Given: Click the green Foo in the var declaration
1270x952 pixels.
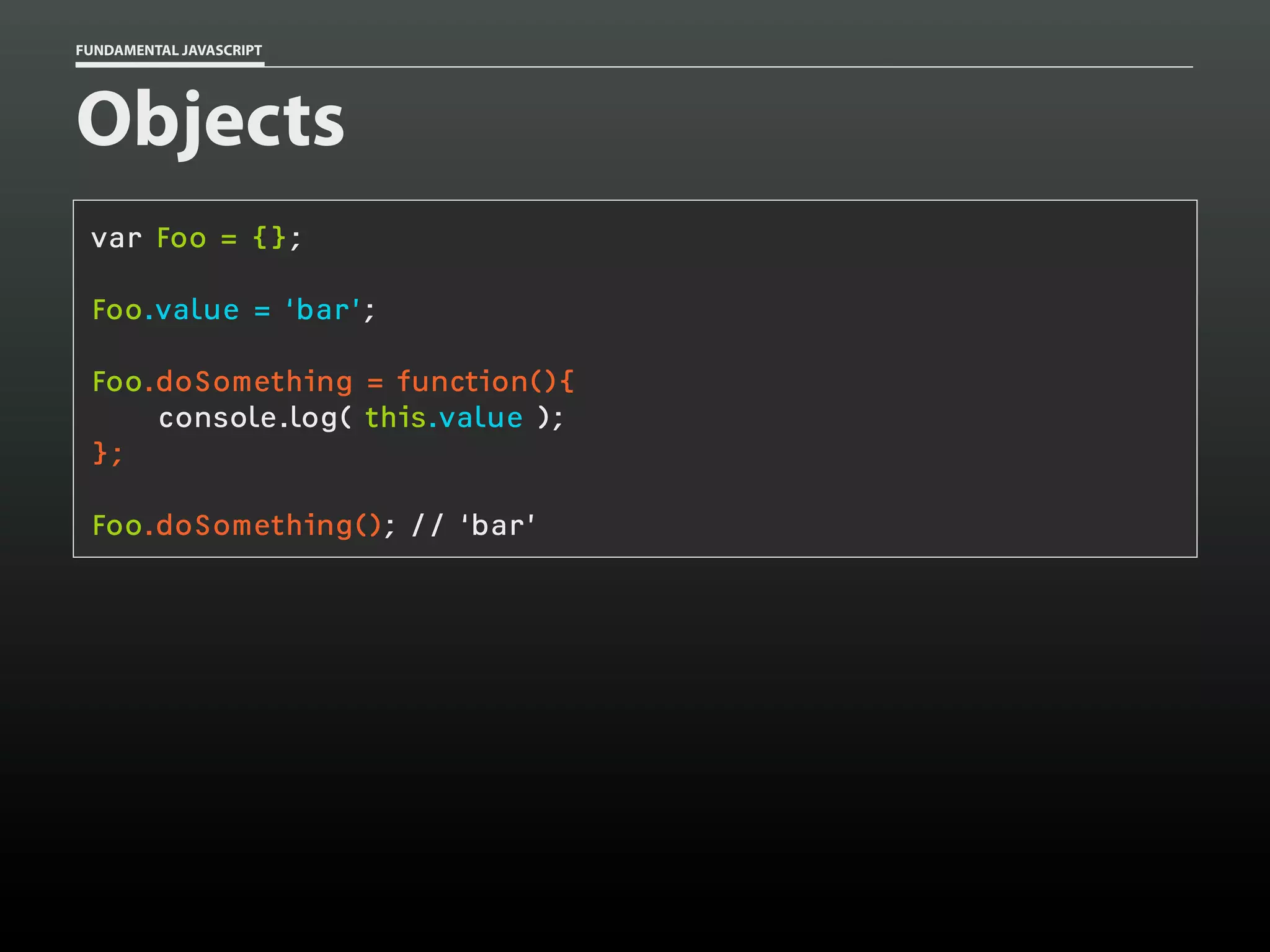Looking at the screenshot, I should [181, 239].
